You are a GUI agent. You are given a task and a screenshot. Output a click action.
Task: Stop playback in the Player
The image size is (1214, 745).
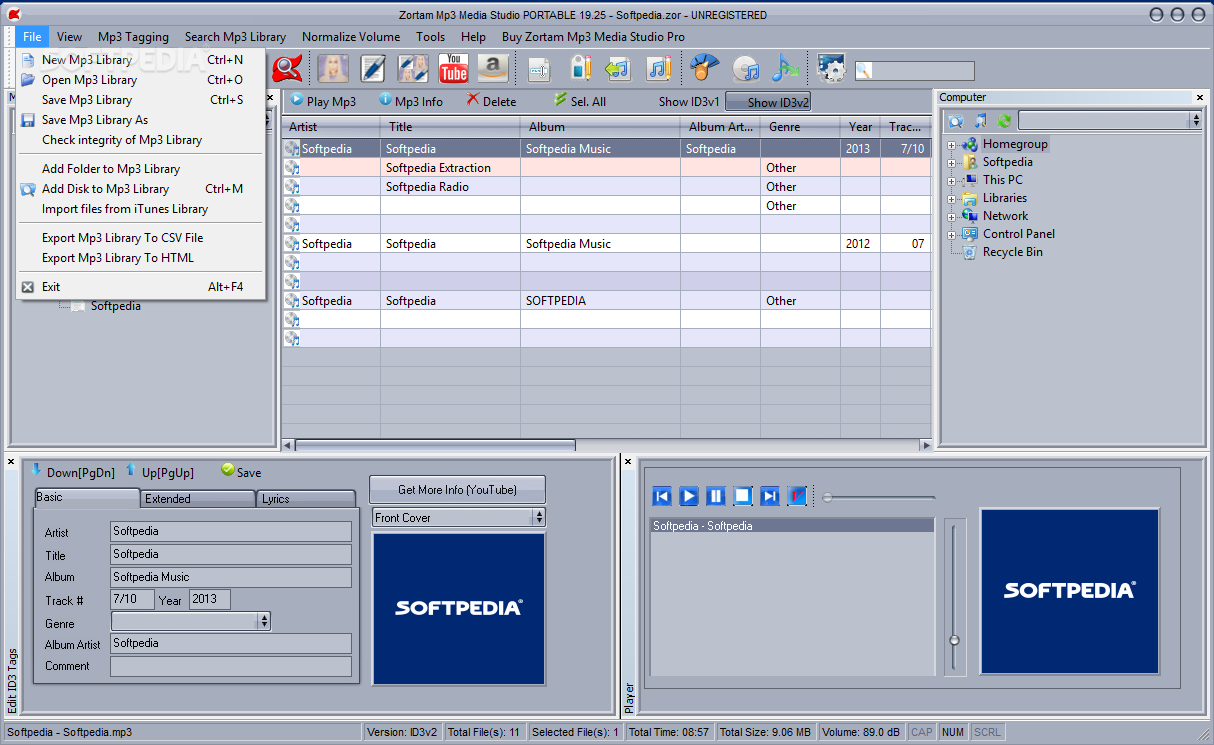(x=743, y=496)
